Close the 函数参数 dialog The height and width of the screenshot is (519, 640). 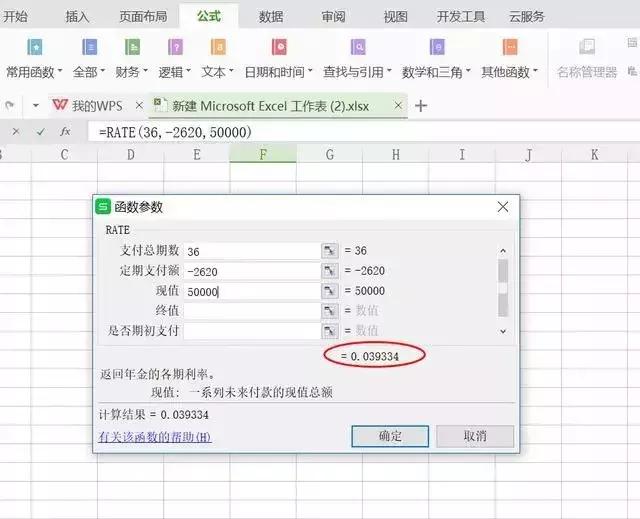click(x=503, y=207)
